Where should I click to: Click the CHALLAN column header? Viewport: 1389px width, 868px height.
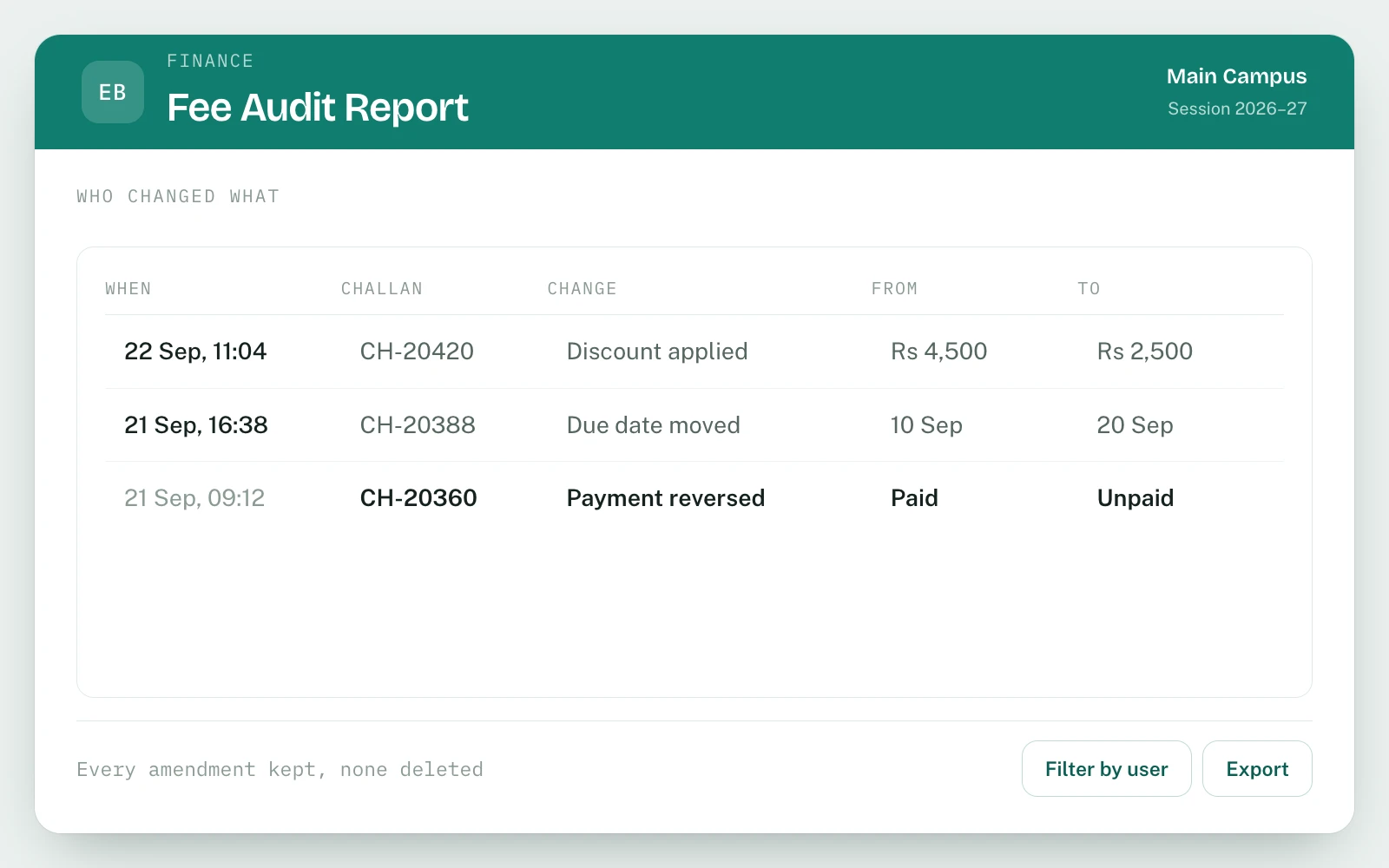(x=381, y=288)
